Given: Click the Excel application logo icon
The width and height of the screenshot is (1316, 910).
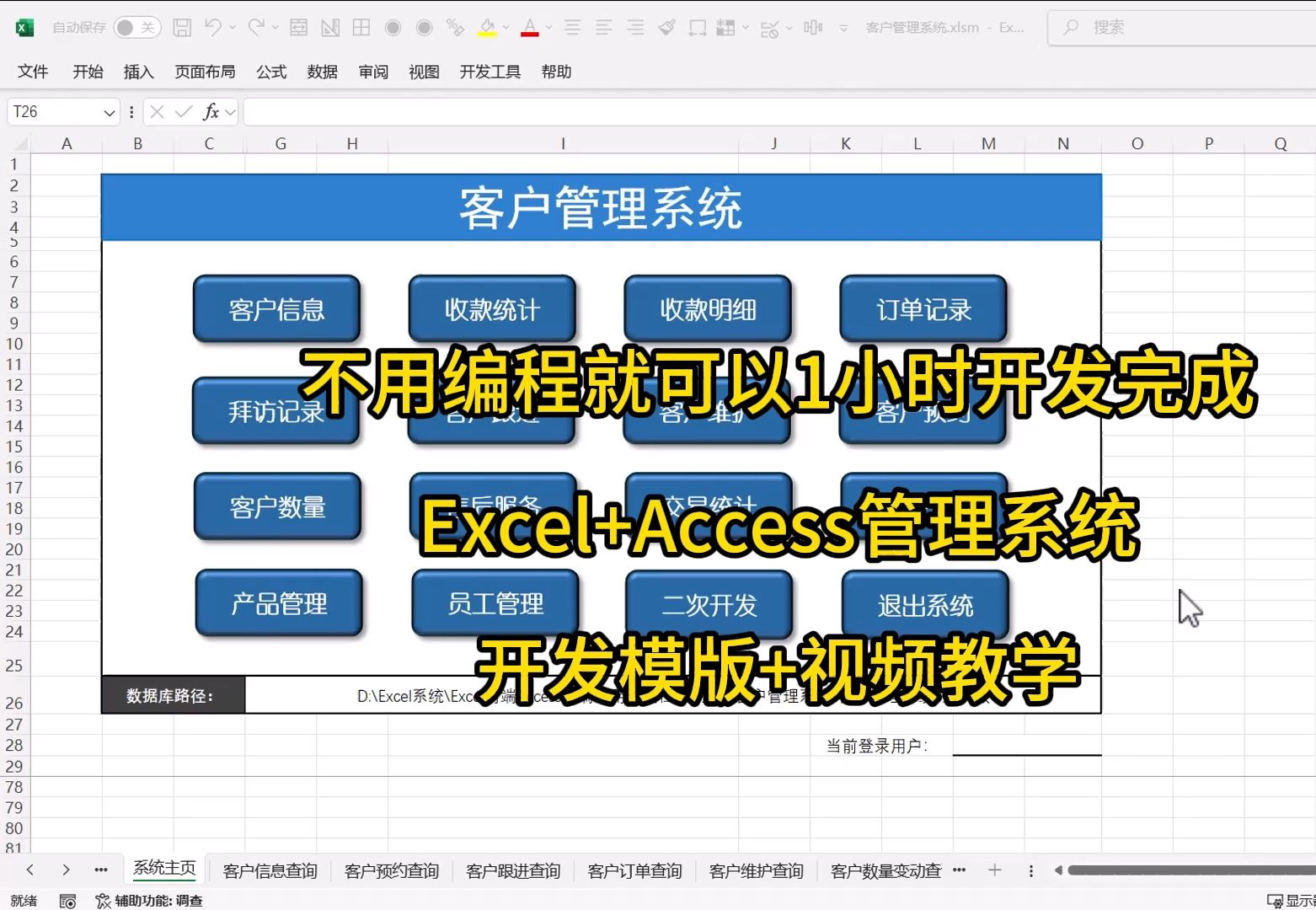Looking at the screenshot, I should pos(24,28).
